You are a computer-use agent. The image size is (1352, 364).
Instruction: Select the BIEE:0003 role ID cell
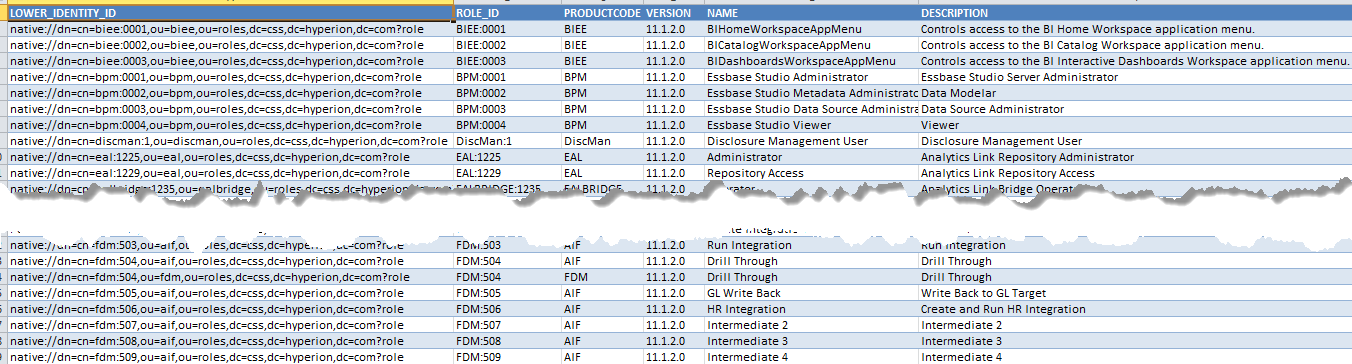coord(507,62)
